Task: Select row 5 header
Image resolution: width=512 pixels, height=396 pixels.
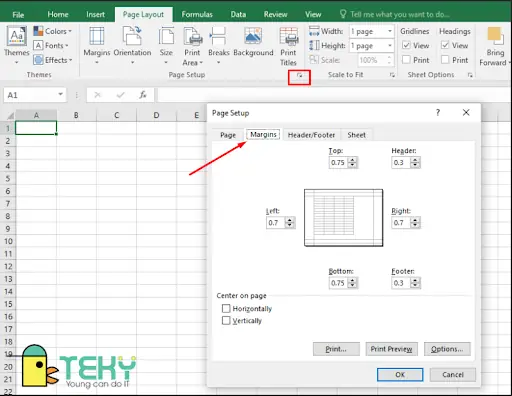Action: tap(8, 179)
